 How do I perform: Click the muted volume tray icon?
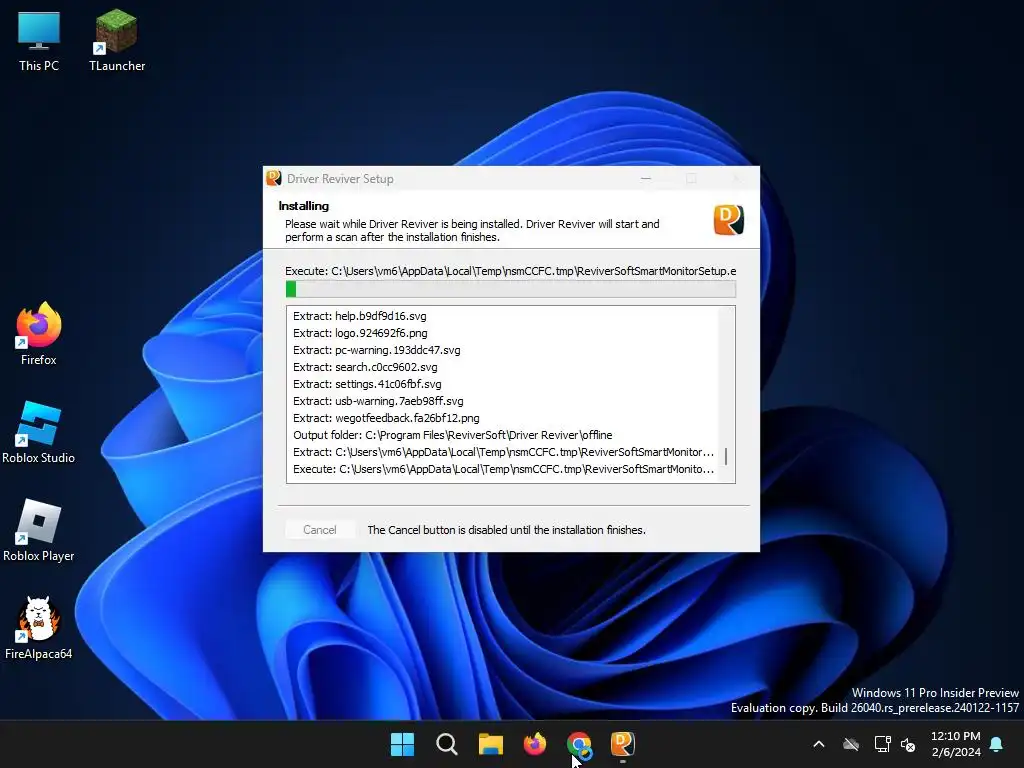tap(908, 744)
